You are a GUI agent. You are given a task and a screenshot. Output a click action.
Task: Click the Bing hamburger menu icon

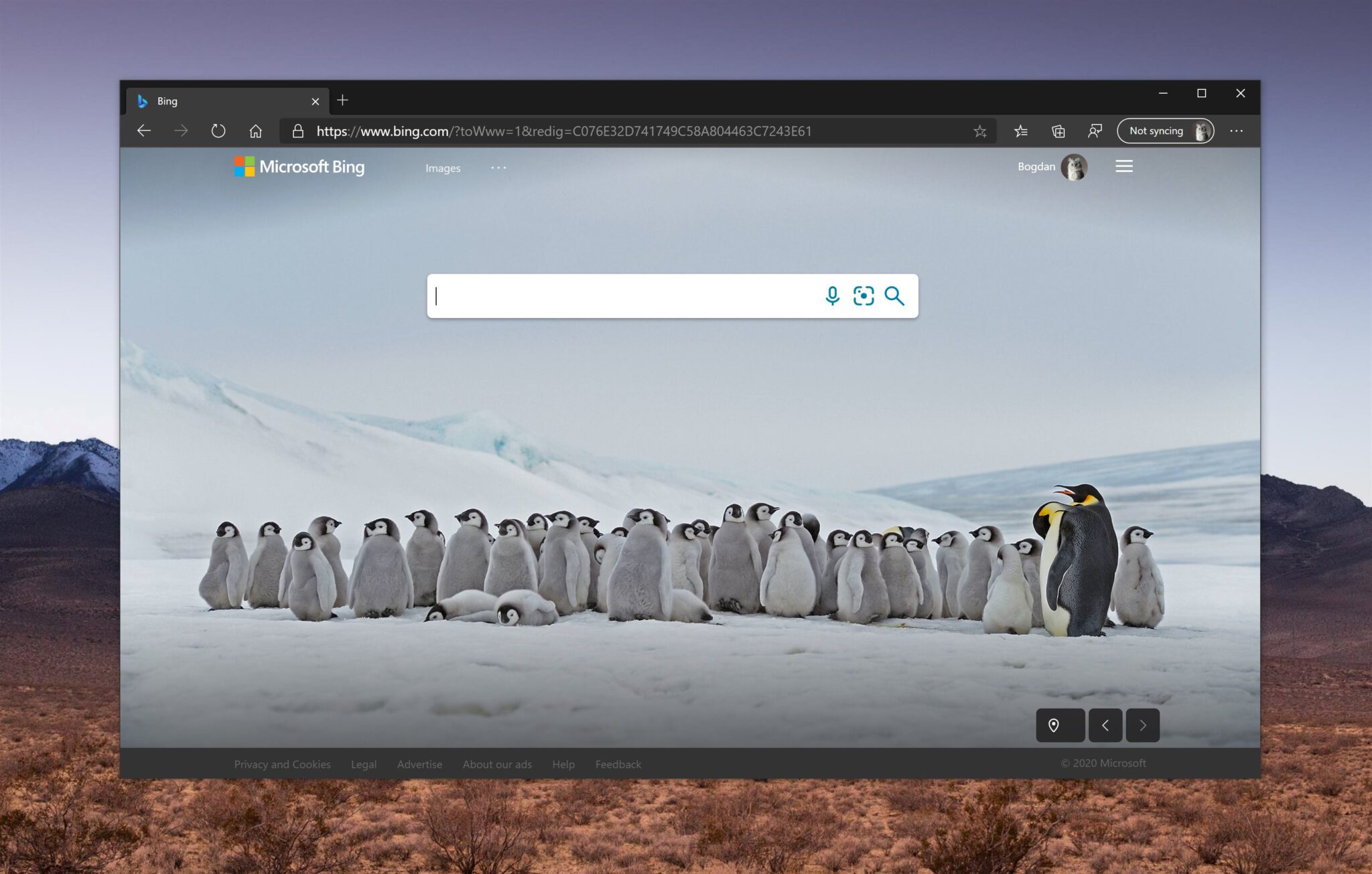[x=1123, y=167]
